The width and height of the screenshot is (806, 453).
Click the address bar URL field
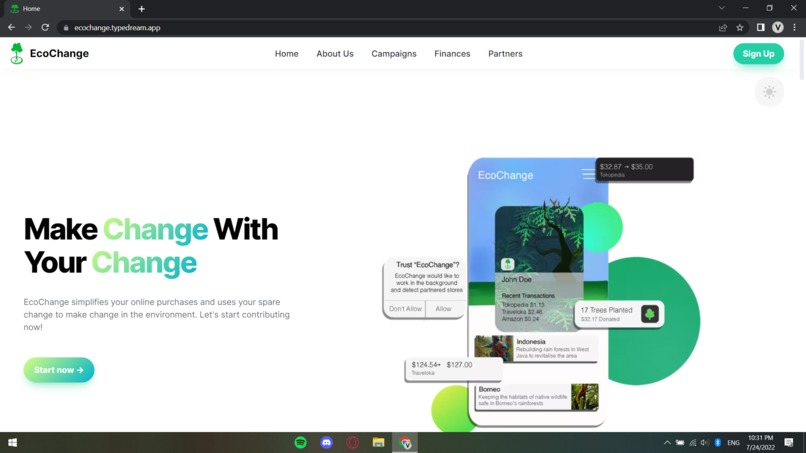tap(391, 28)
